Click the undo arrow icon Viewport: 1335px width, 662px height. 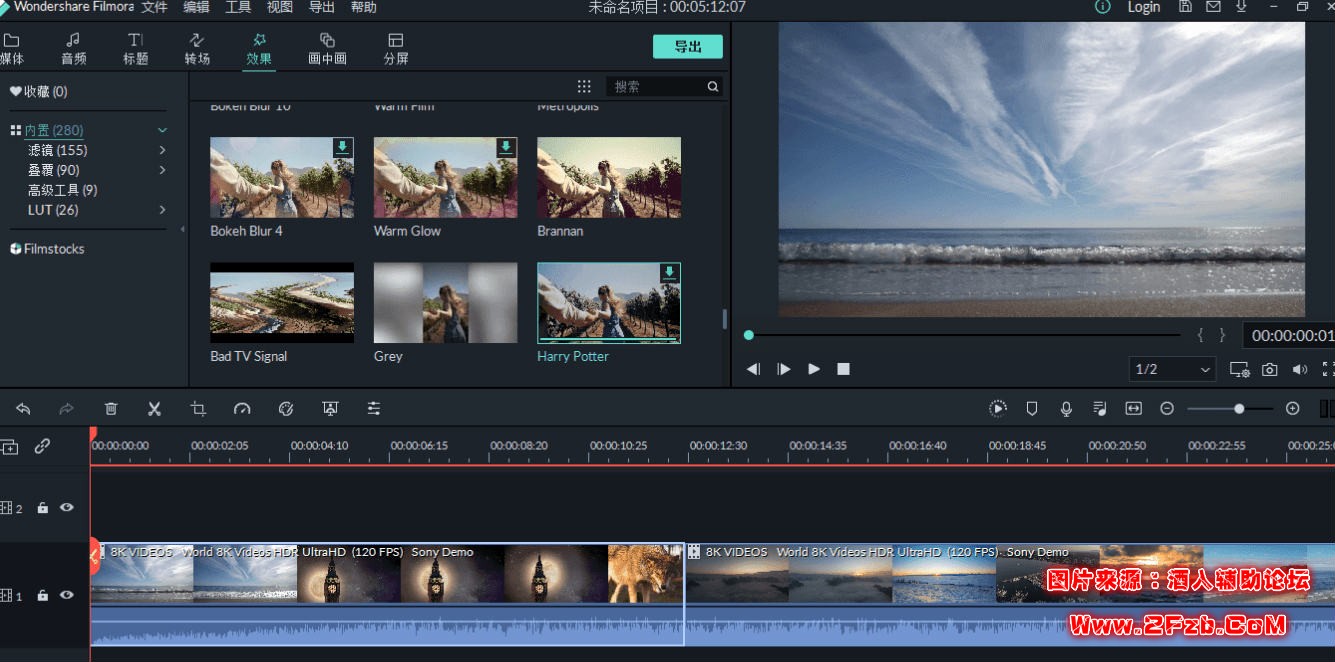(23, 408)
